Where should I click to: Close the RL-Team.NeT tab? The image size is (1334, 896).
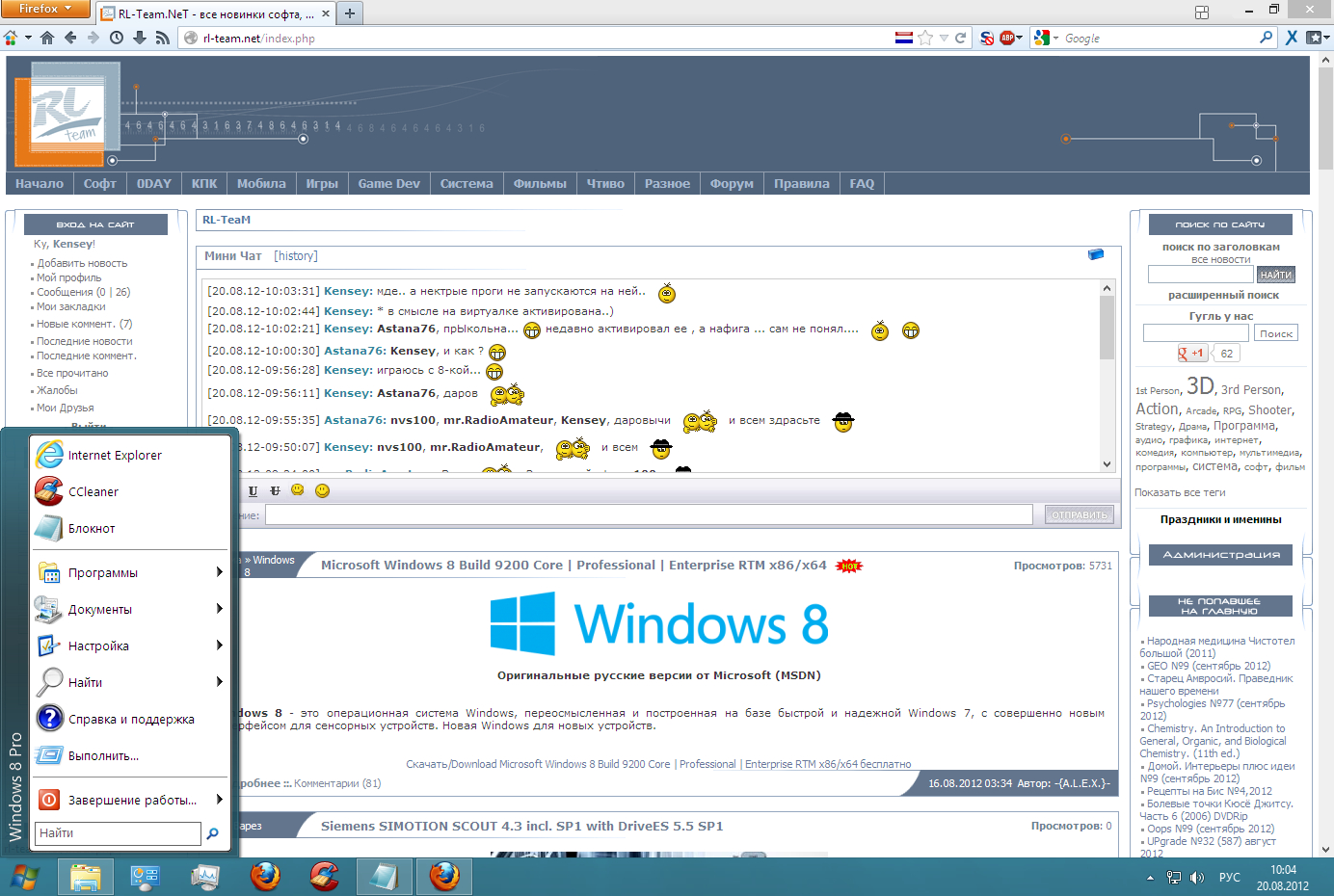[325, 13]
